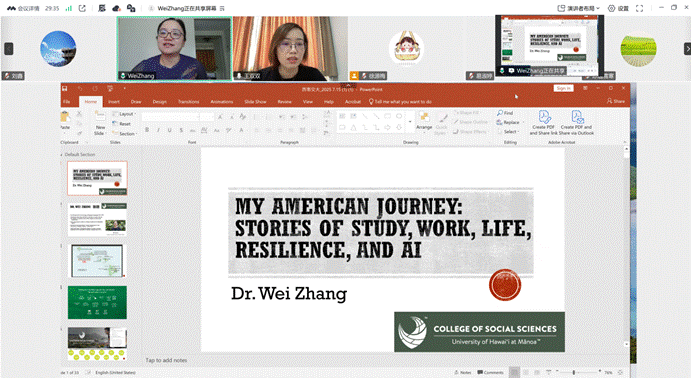Switch to the Design ribbon tab
This screenshot has width=691, height=378.
[160, 102]
